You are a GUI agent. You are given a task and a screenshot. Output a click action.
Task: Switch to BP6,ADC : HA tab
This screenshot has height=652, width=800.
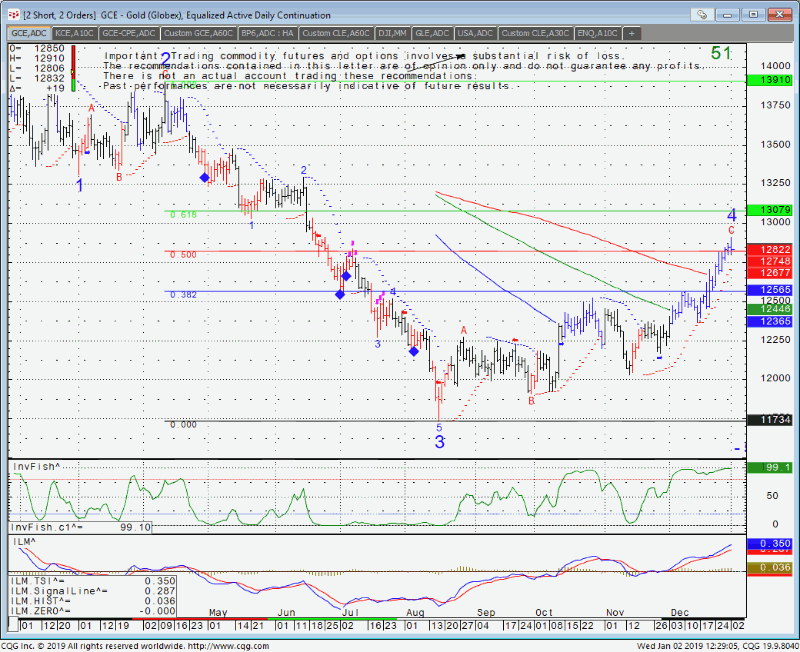click(x=268, y=33)
